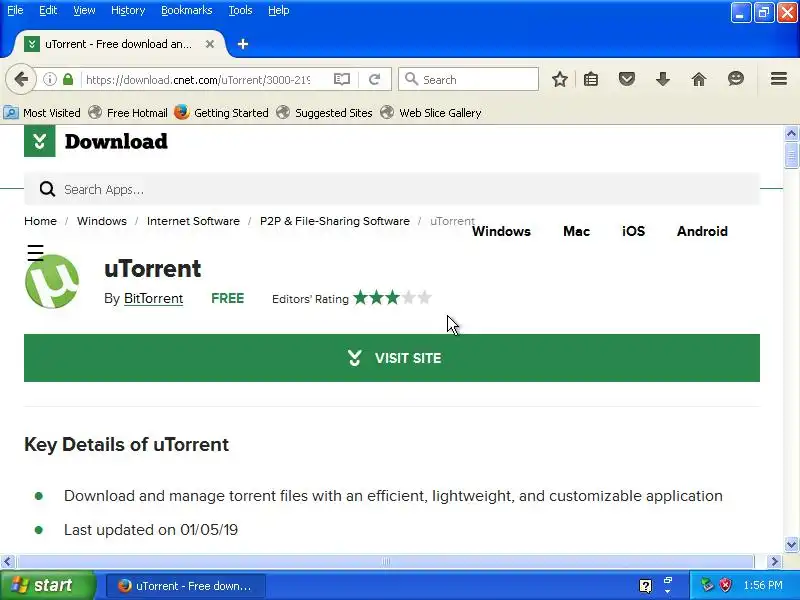800x600 pixels.
Task: Select the uTorrent browser tab
Action: tap(117, 44)
